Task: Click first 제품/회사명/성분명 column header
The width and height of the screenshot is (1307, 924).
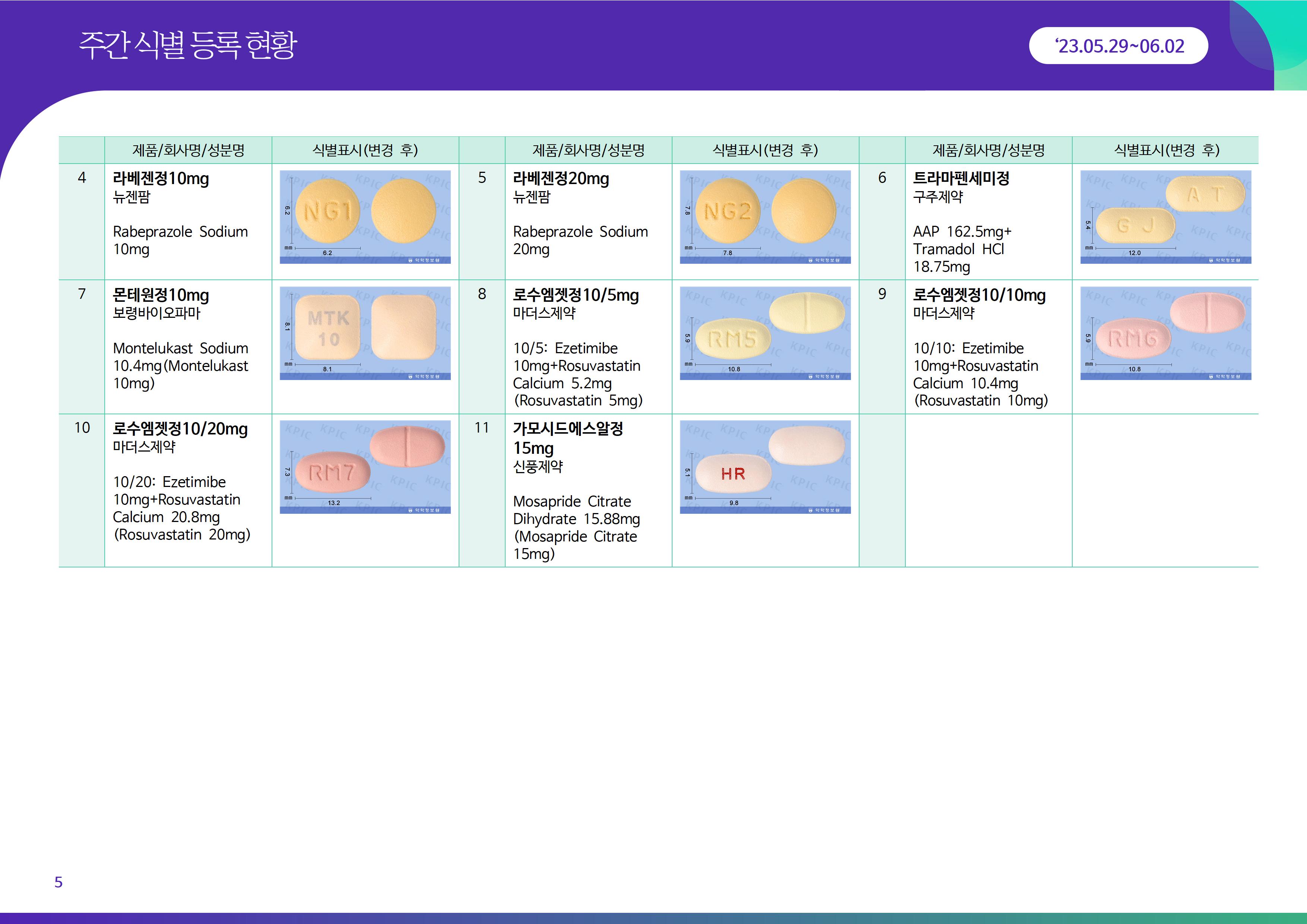Action: pyautogui.click(x=188, y=150)
